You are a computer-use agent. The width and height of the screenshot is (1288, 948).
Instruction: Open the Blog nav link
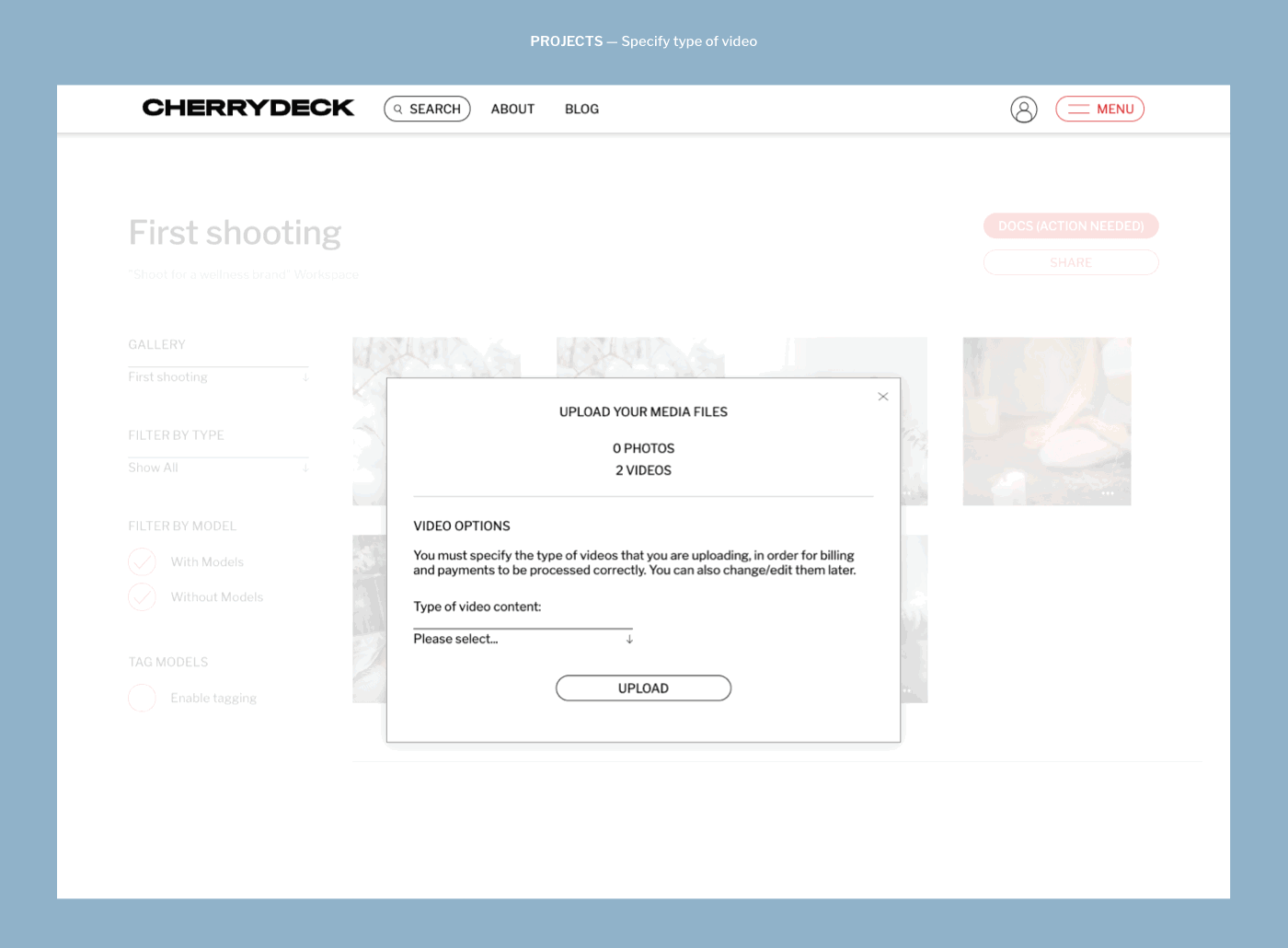[581, 109]
